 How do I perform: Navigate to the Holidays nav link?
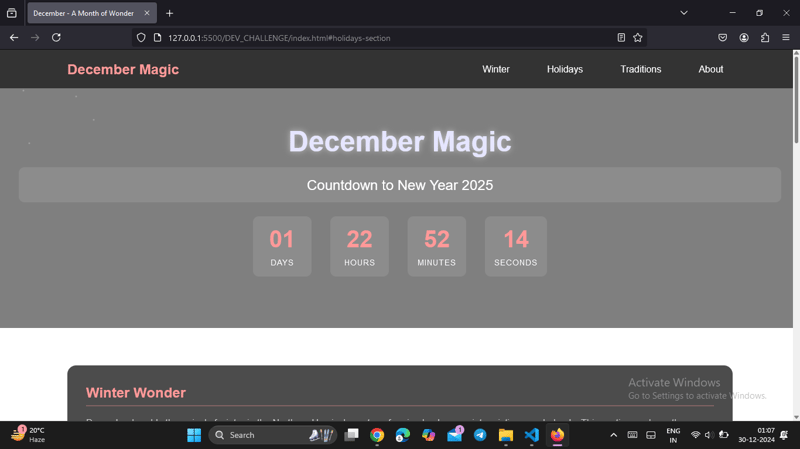click(x=565, y=69)
